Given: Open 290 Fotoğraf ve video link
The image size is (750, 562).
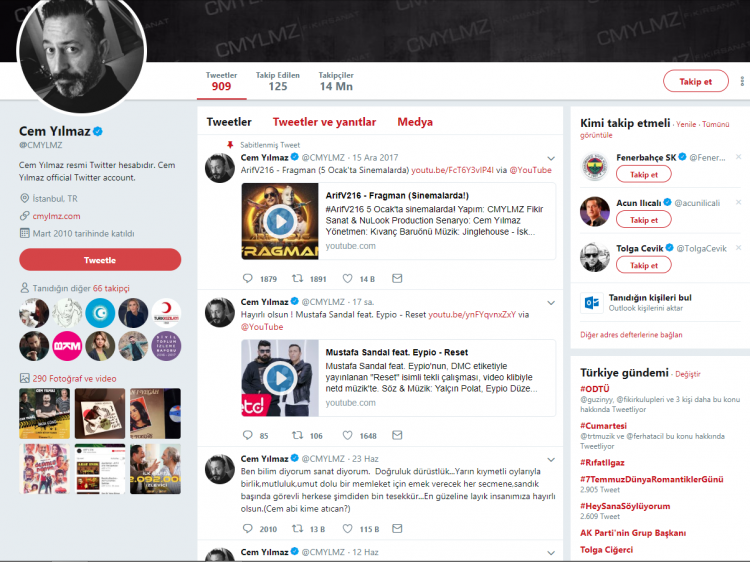Looking at the screenshot, I should pyautogui.click(x=74, y=378).
